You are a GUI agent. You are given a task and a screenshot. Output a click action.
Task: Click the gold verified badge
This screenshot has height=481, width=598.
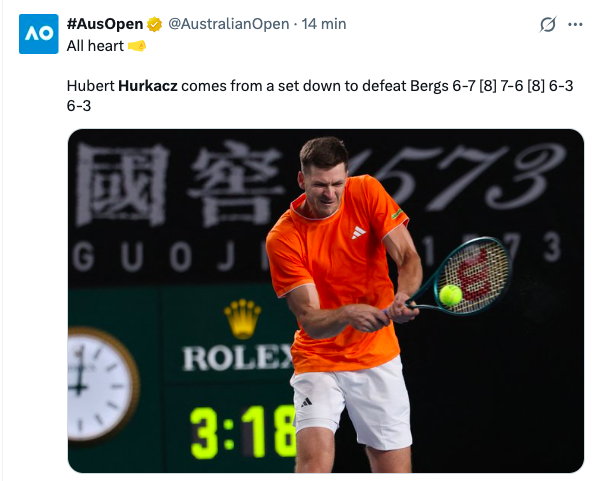(154, 24)
